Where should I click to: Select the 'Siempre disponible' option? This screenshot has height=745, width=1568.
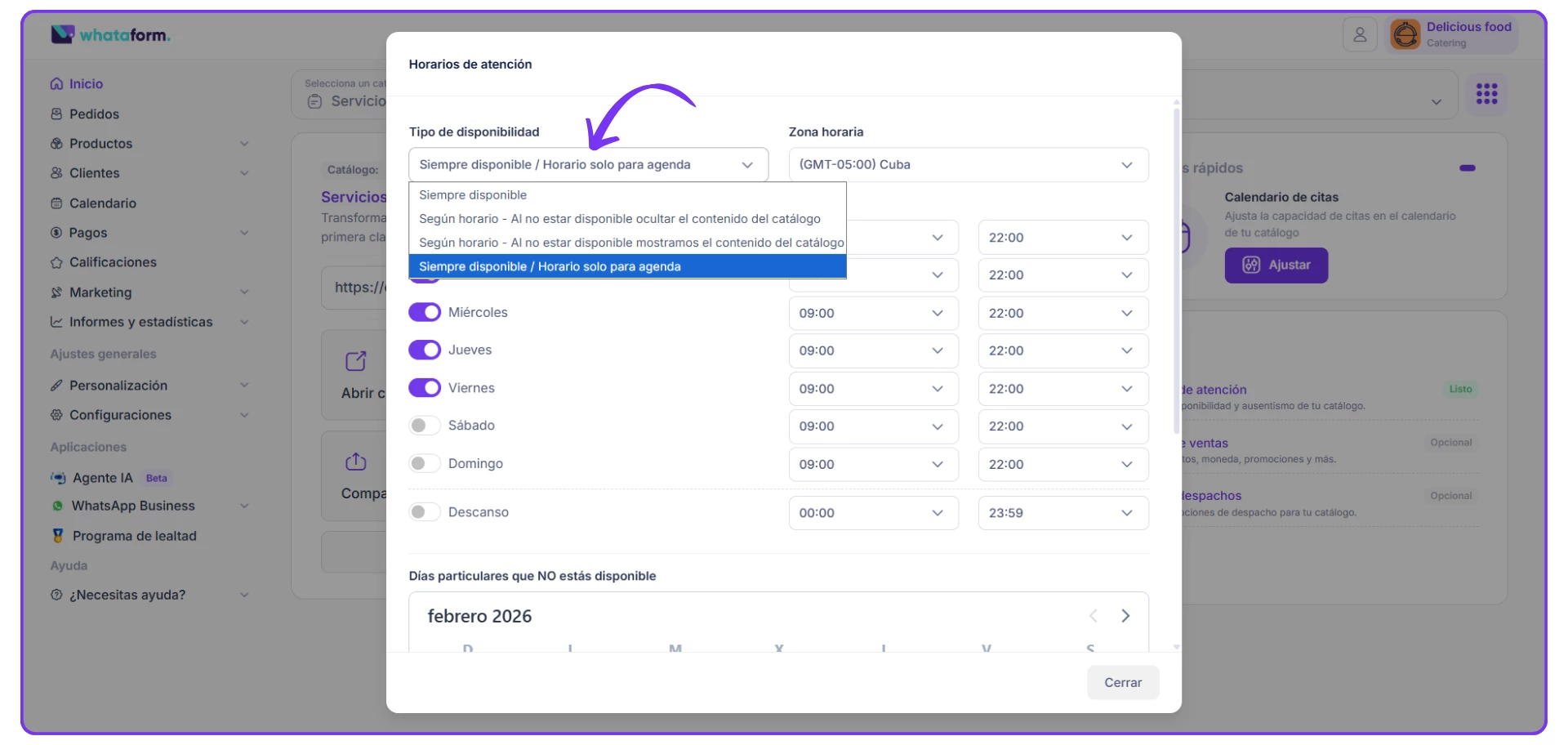473,195
